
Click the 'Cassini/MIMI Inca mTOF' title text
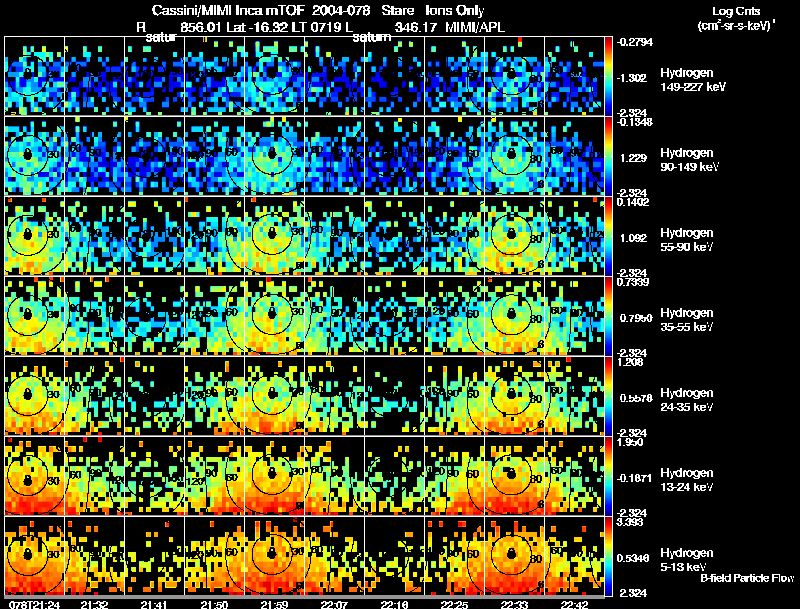pos(227,10)
